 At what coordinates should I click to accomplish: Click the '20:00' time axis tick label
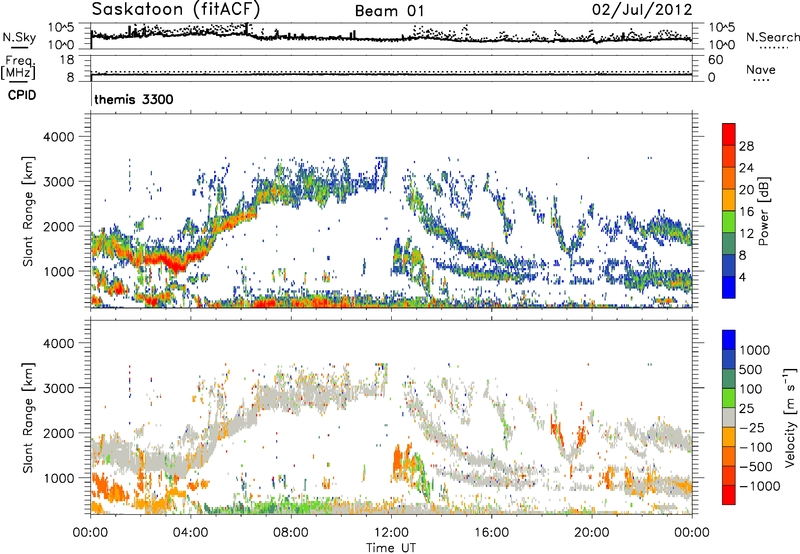point(591,533)
